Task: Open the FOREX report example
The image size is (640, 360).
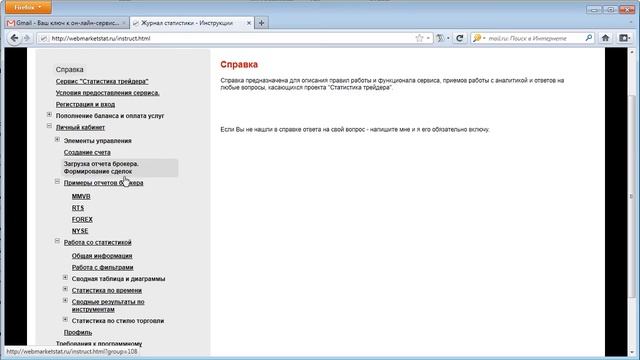Action: tap(82, 220)
